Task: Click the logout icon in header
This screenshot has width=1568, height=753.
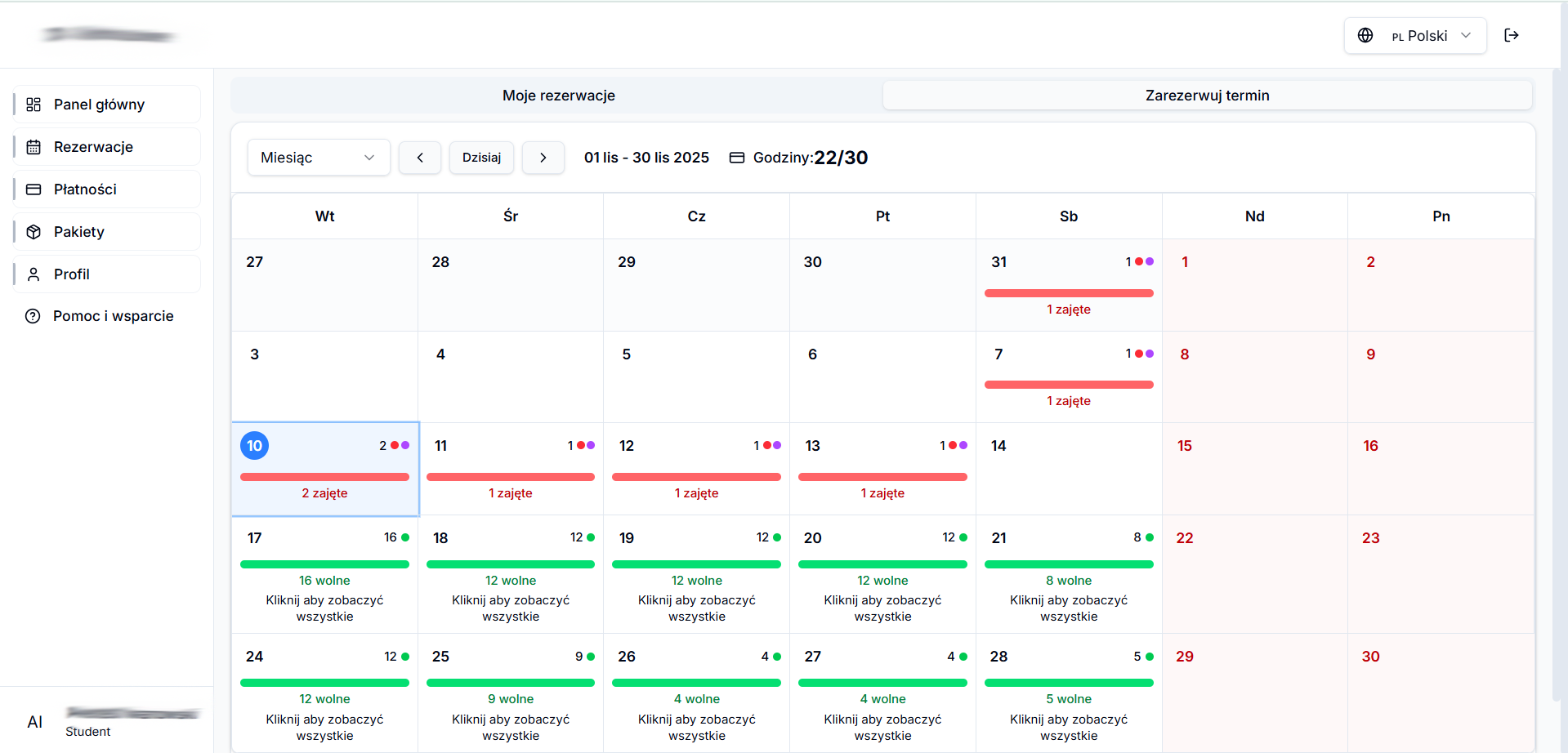Action: [1511, 35]
